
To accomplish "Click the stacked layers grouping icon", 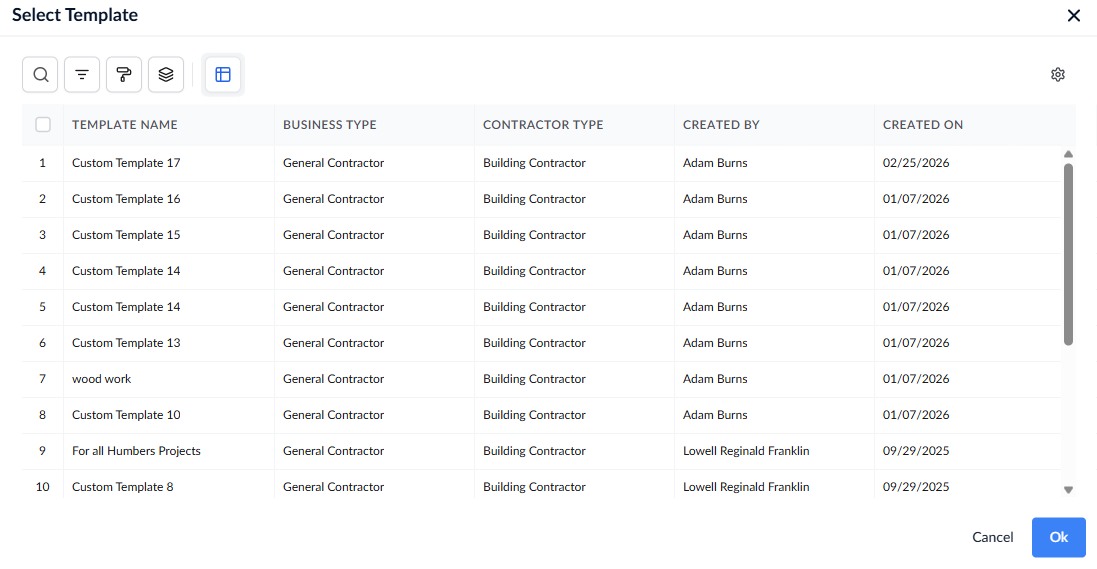I will [x=166, y=75].
